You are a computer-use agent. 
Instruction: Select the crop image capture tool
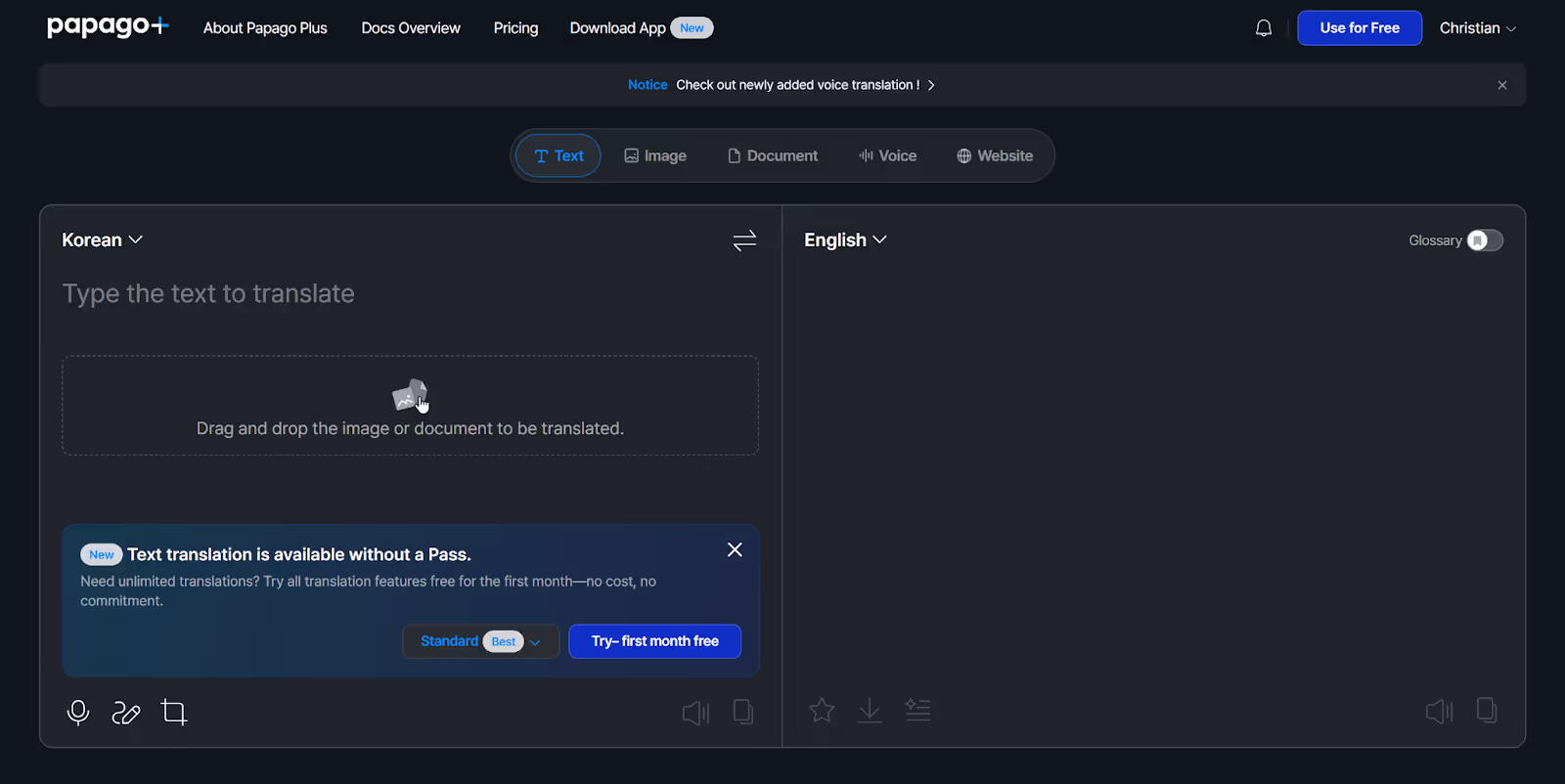[174, 713]
